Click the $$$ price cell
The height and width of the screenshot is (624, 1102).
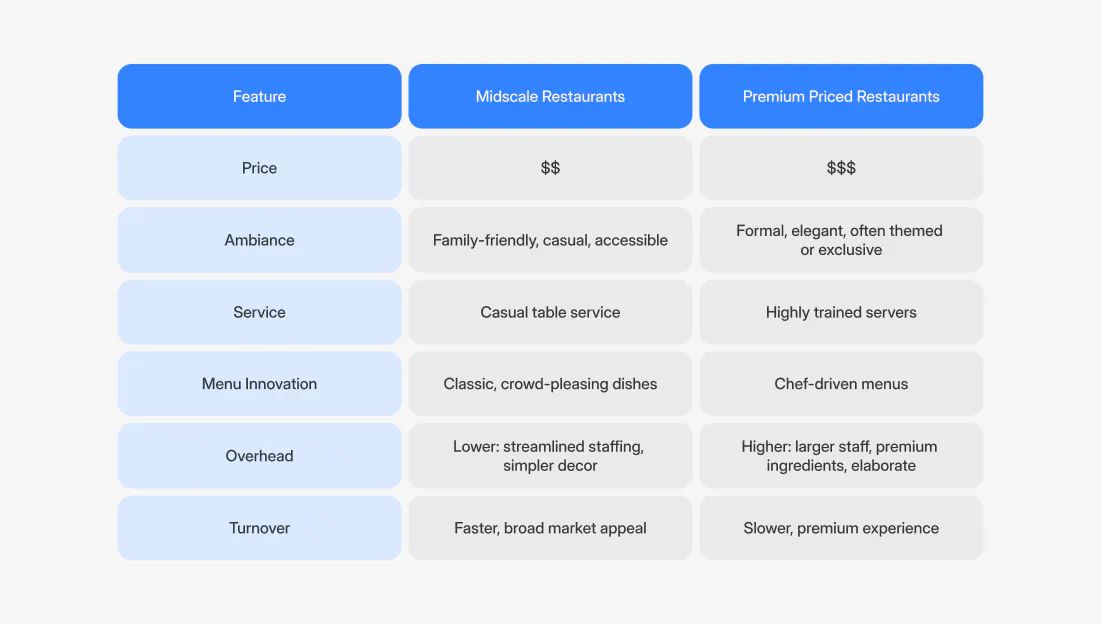(x=841, y=168)
